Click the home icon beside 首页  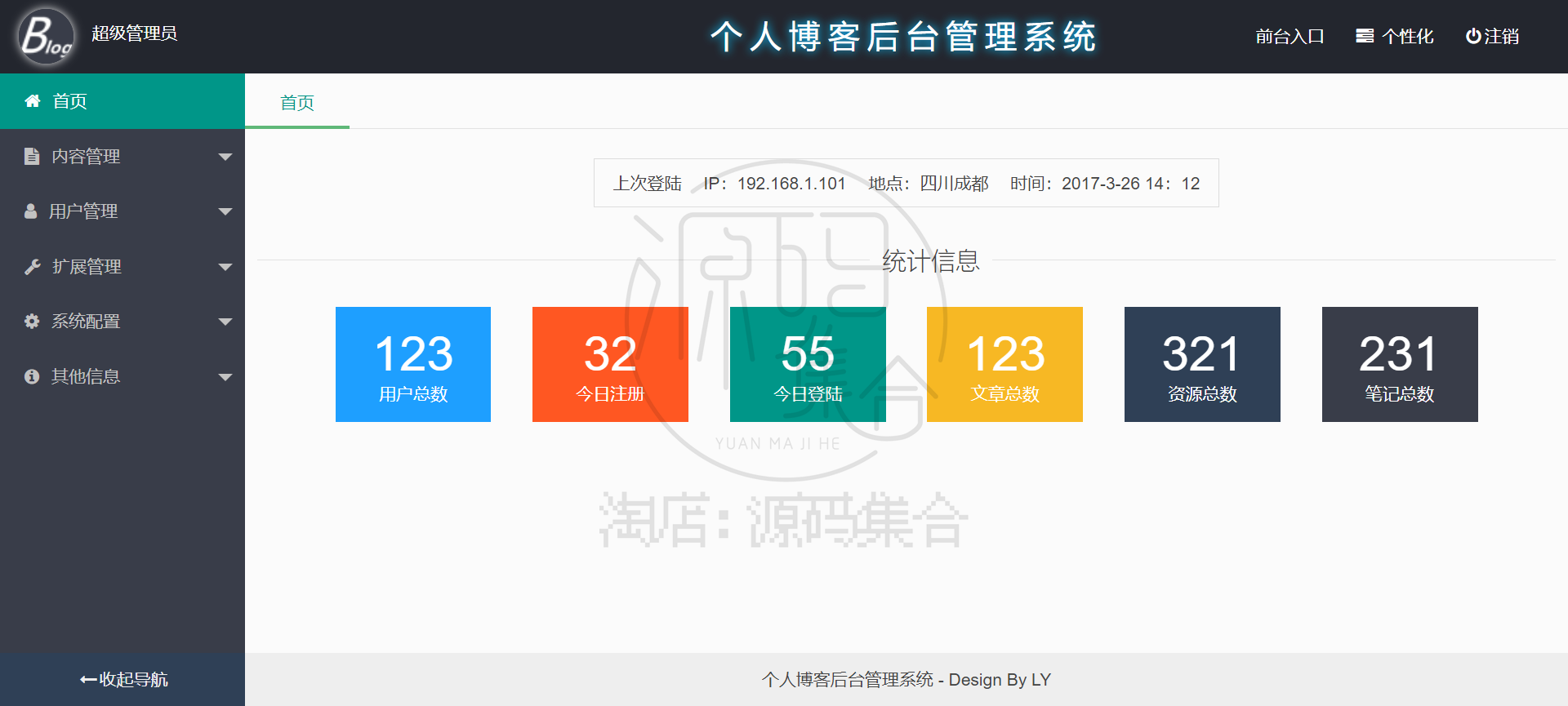[33, 101]
